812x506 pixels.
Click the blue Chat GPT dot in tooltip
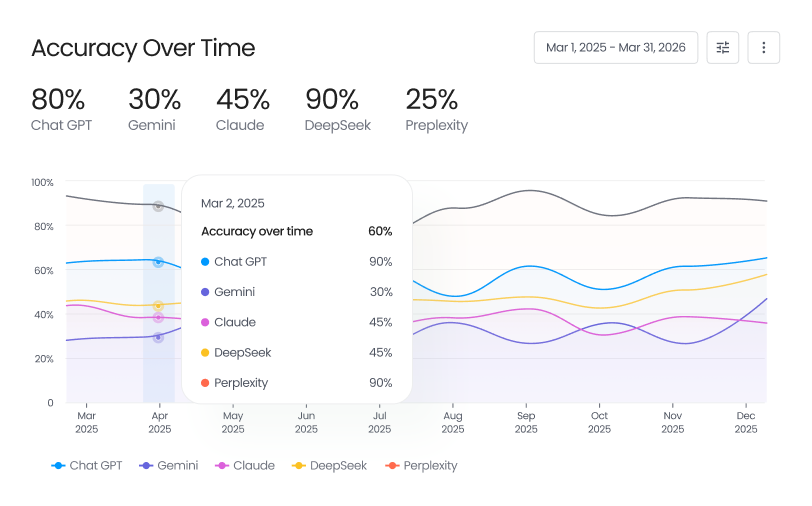click(x=205, y=262)
